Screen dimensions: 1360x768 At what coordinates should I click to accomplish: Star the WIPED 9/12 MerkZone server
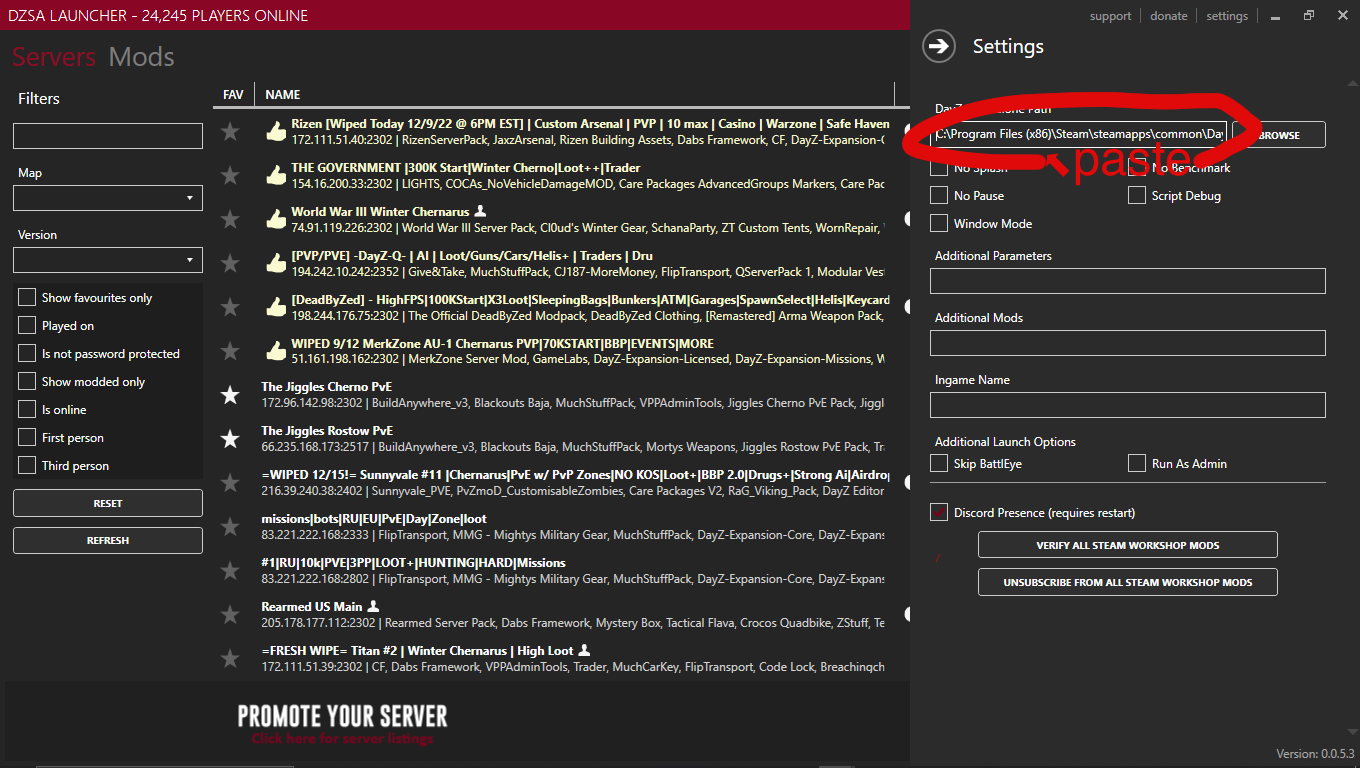pyautogui.click(x=230, y=351)
